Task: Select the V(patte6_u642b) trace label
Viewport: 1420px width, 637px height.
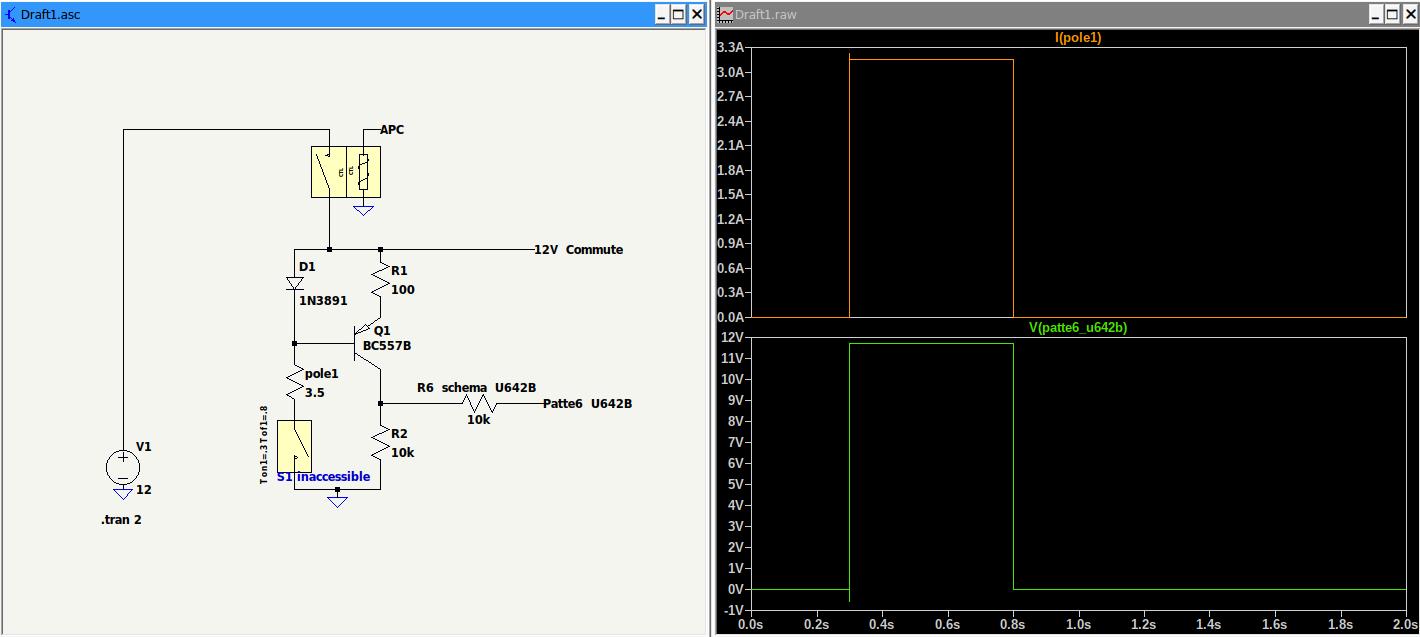Action: [x=1078, y=327]
